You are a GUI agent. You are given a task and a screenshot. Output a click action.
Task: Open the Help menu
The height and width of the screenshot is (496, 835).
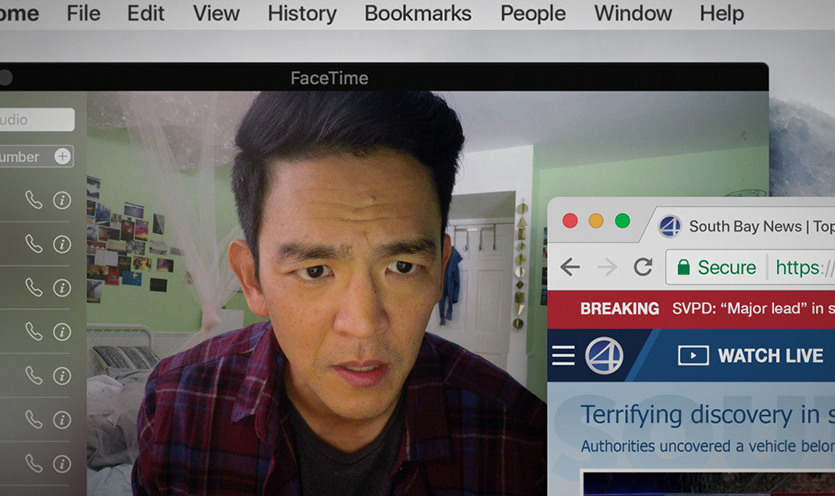[722, 14]
